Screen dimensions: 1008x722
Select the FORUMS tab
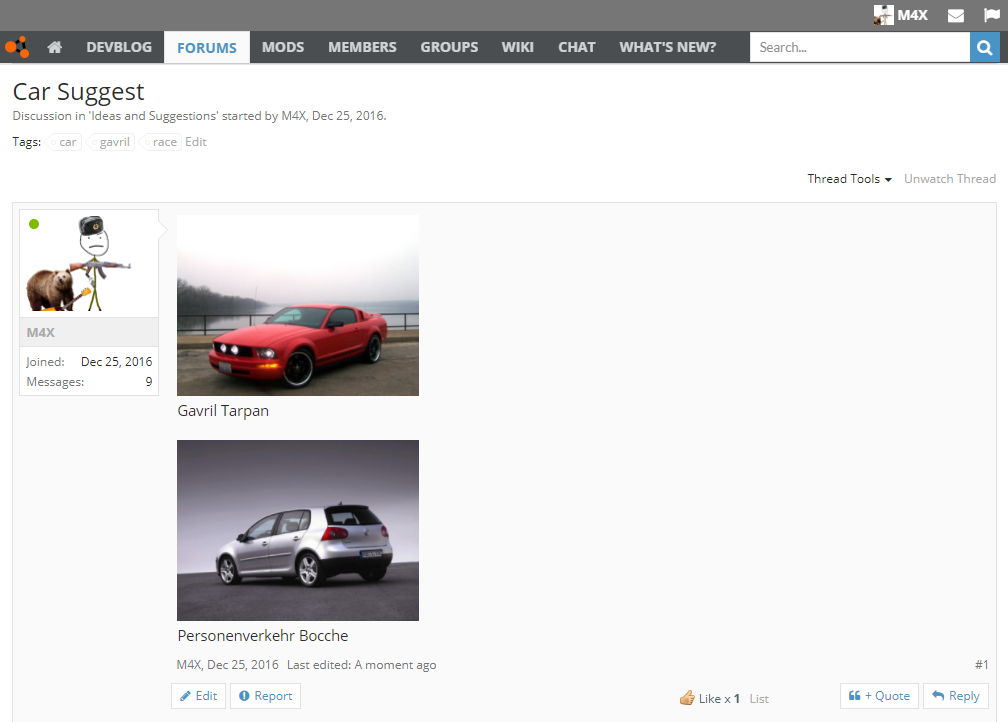point(207,48)
